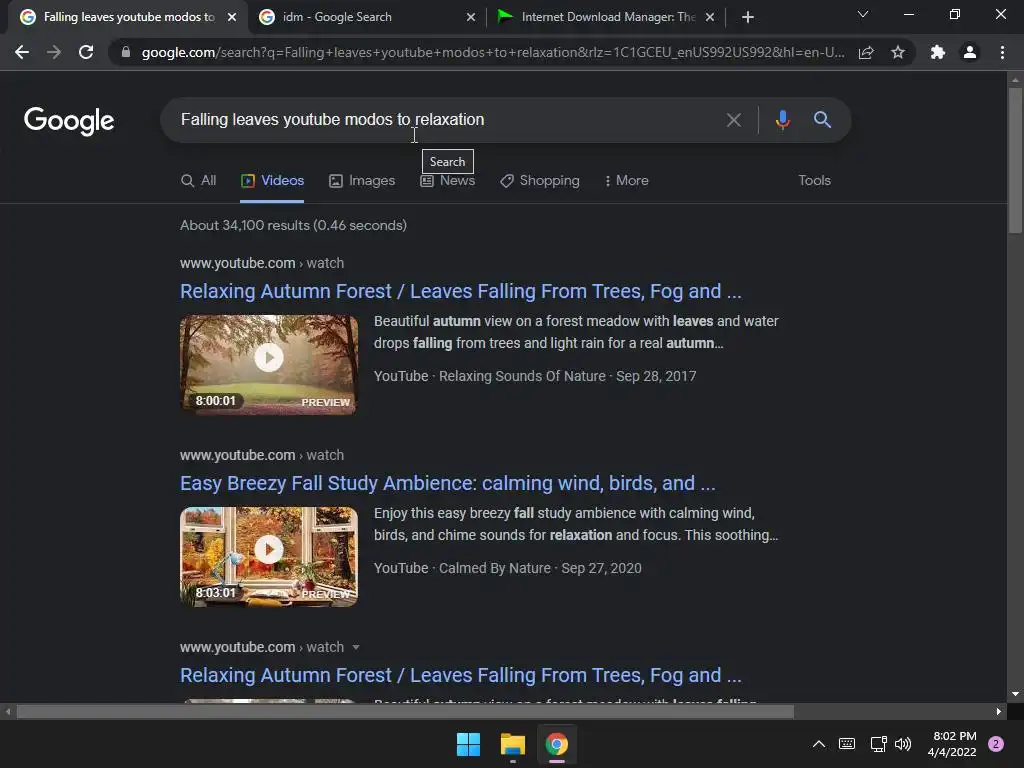Expand the More search filters
Image resolution: width=1024 pixels, height=768 pixels.
point(627,180)
